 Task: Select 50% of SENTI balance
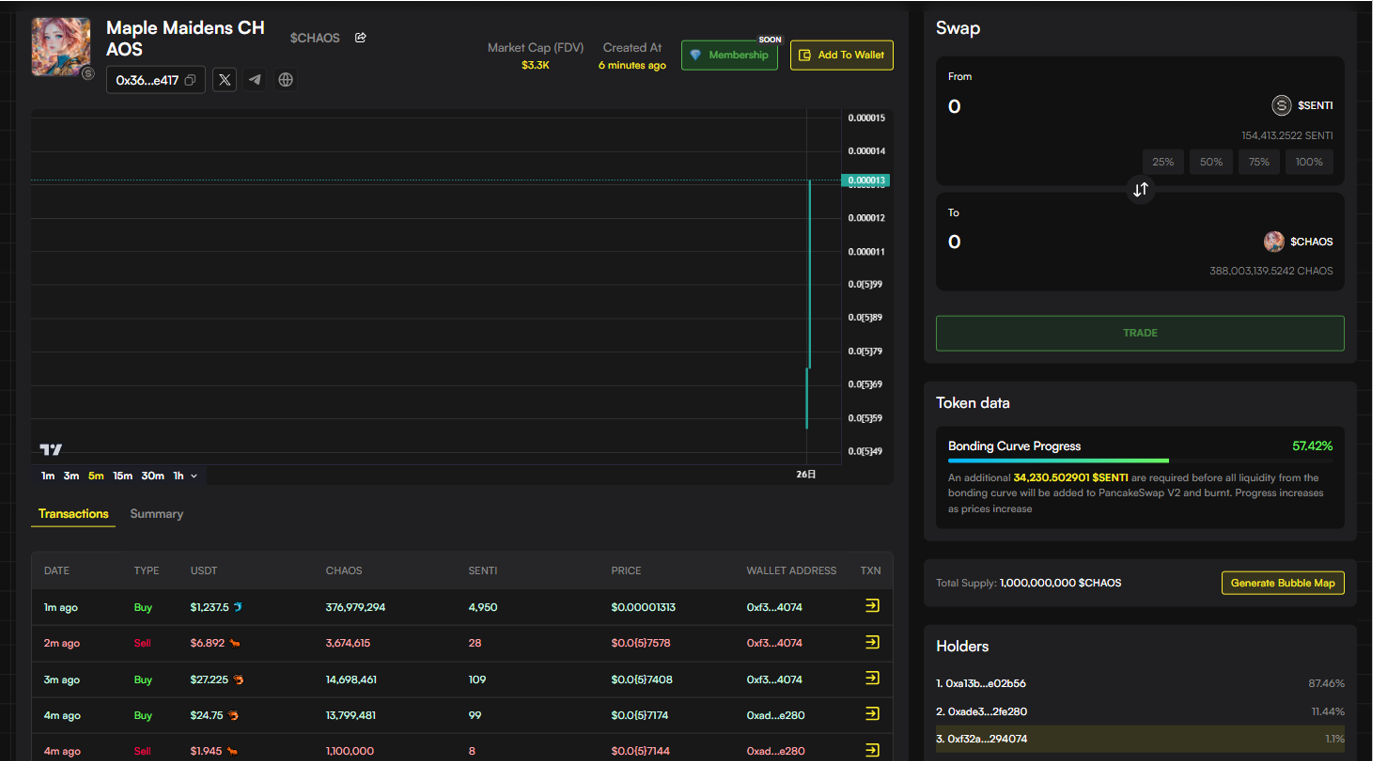pos(1211,162)
